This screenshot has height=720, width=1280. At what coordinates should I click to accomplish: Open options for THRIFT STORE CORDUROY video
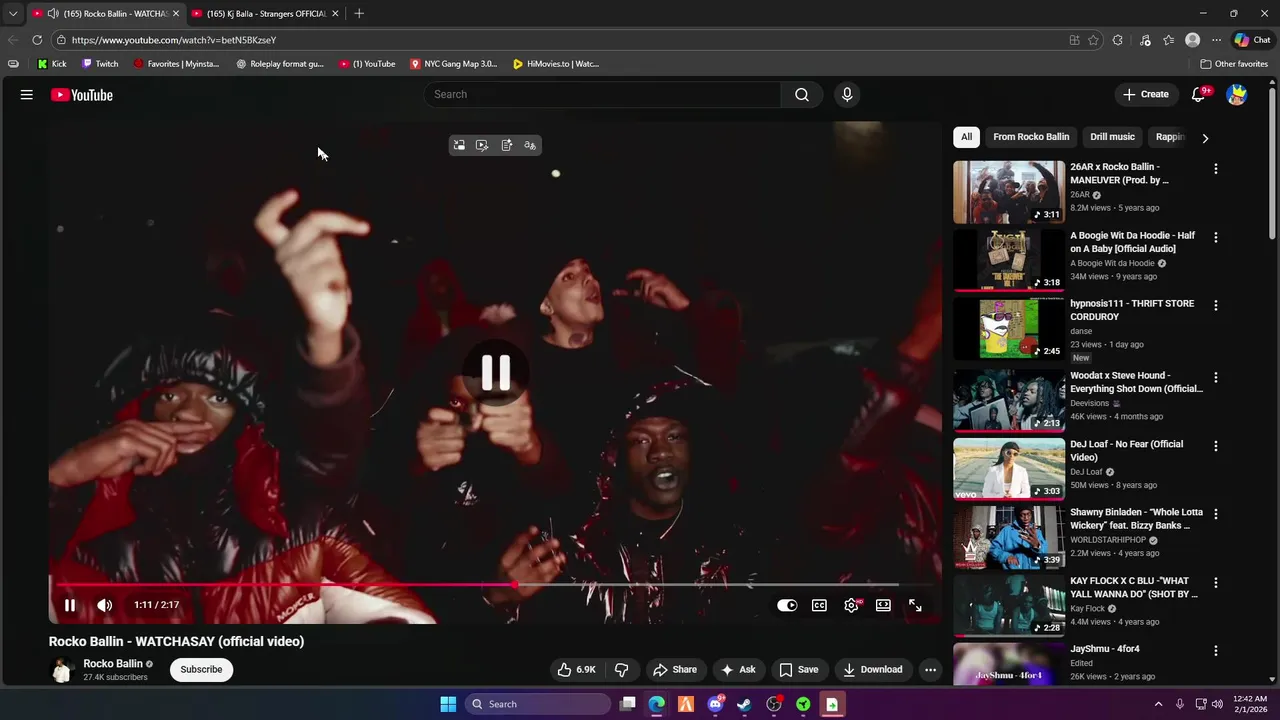coord(1216,305)
